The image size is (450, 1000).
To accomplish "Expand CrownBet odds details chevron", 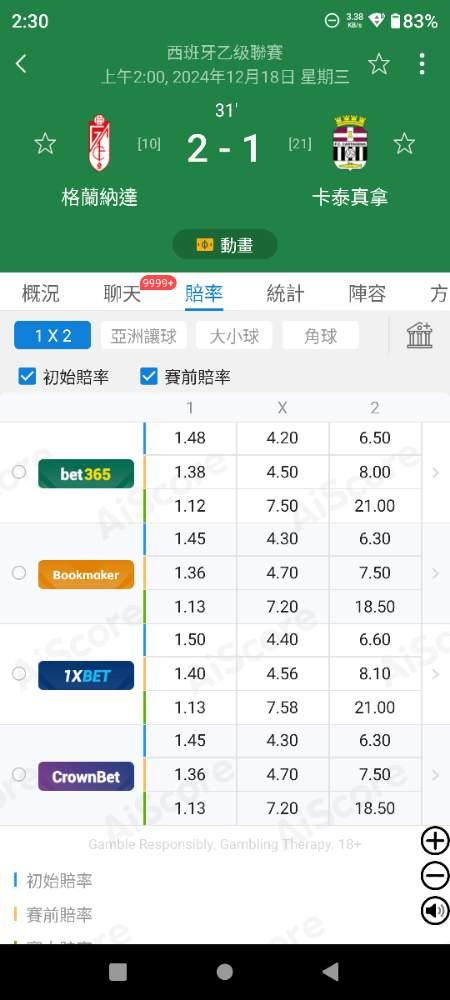I will tap(435, 775).
